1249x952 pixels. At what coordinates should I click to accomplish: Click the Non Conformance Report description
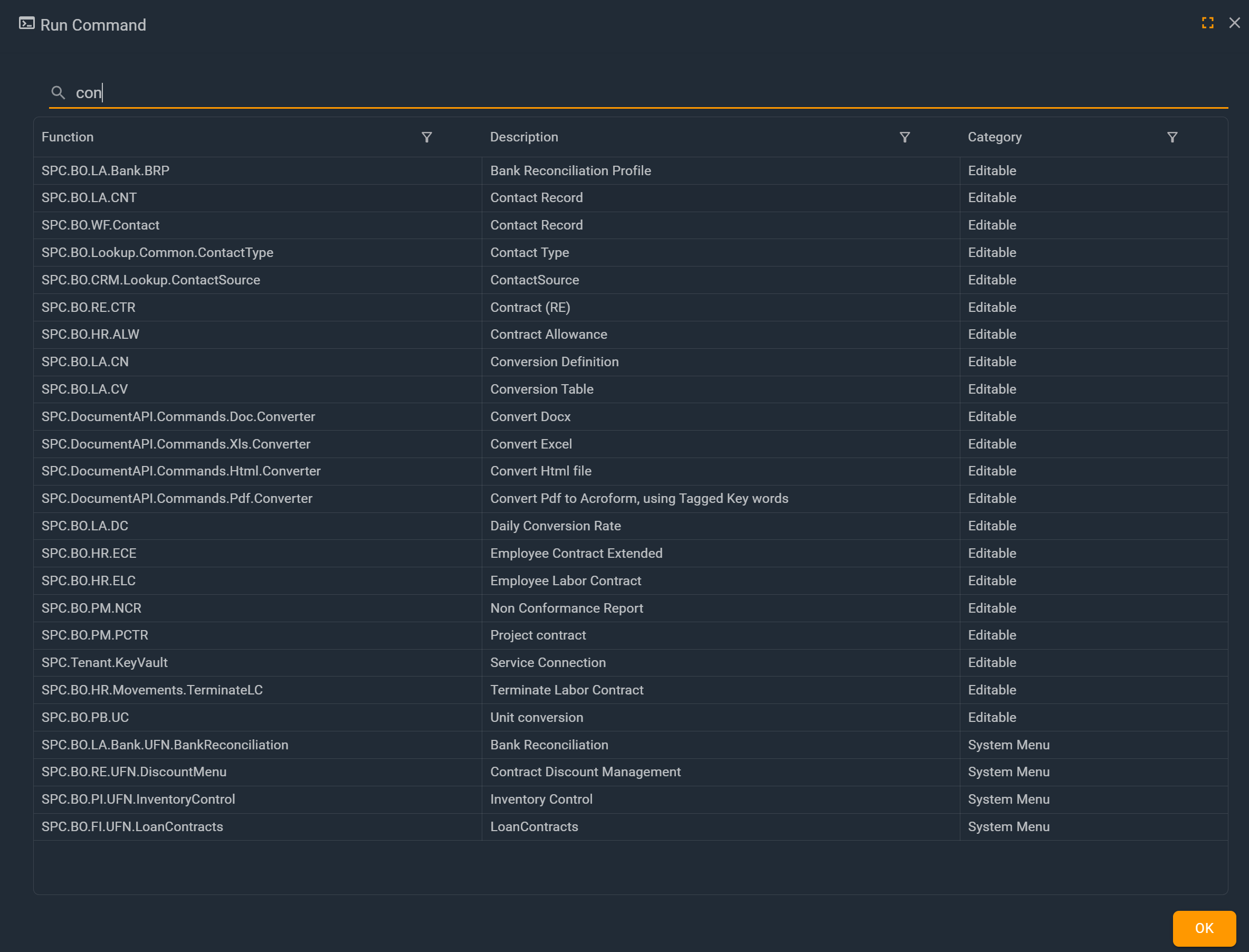tap(567, 608)
